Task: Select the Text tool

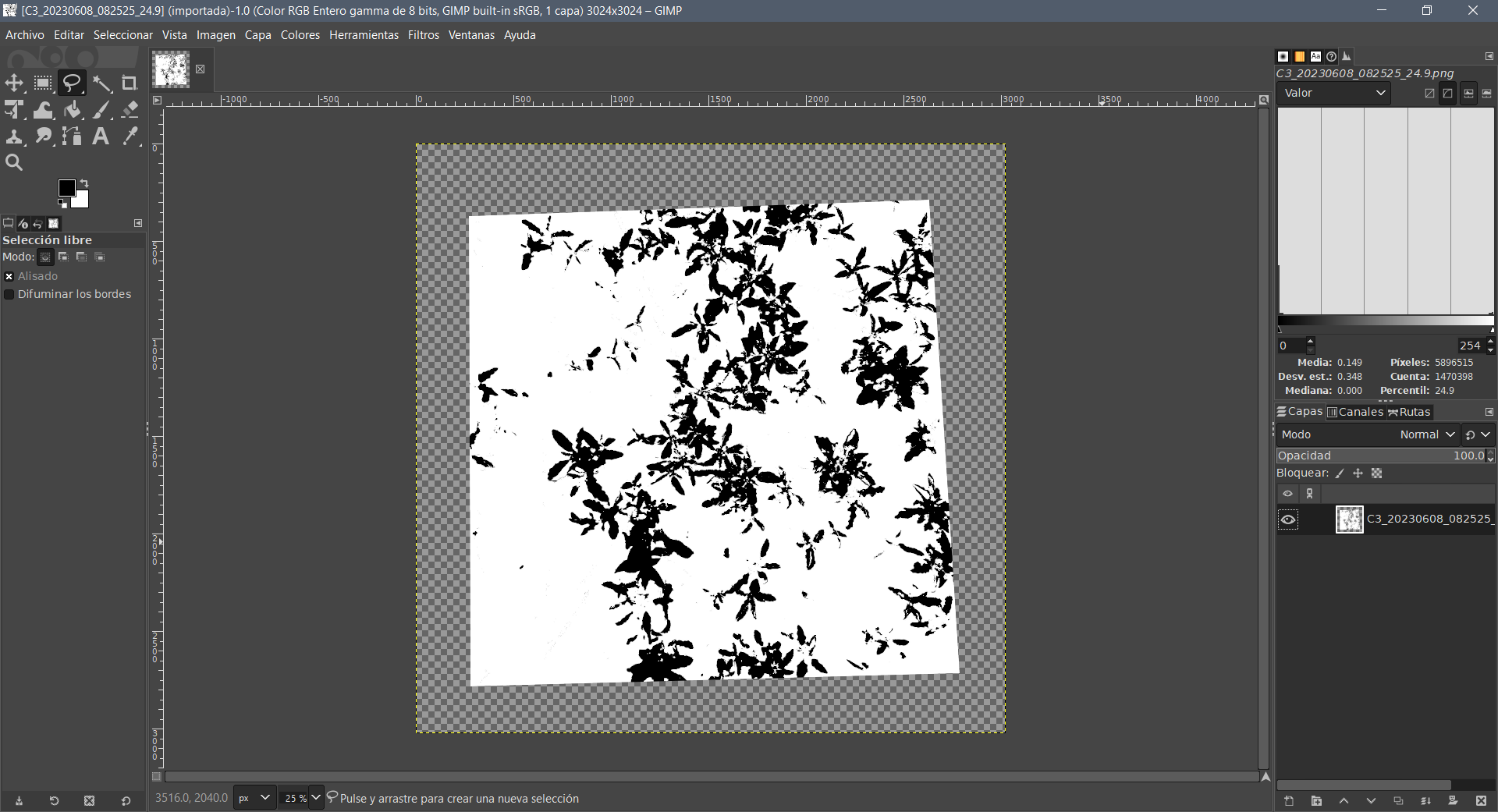Action: point(101,137)
